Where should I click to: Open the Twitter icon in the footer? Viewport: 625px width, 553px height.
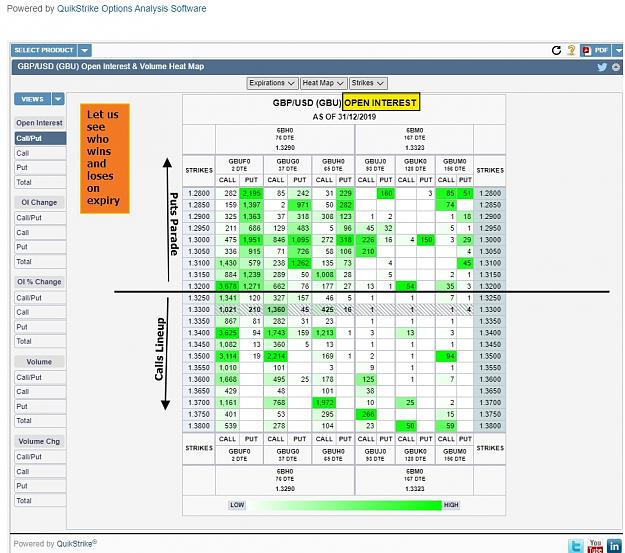576,545
